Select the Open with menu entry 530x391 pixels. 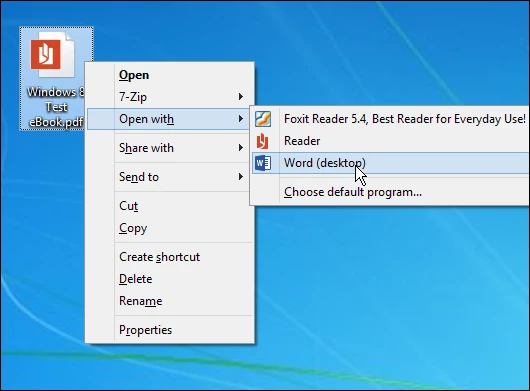(169, 119)
